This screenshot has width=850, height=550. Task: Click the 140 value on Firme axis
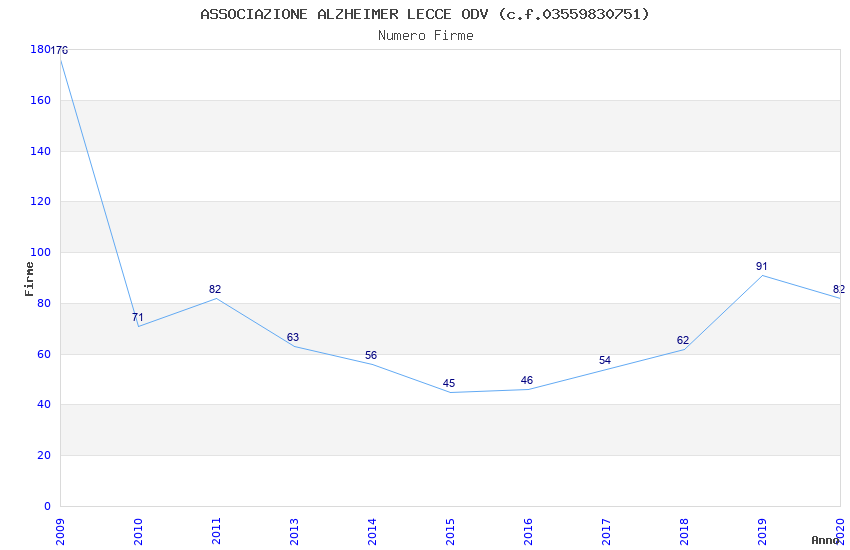(x=41, y=151)
